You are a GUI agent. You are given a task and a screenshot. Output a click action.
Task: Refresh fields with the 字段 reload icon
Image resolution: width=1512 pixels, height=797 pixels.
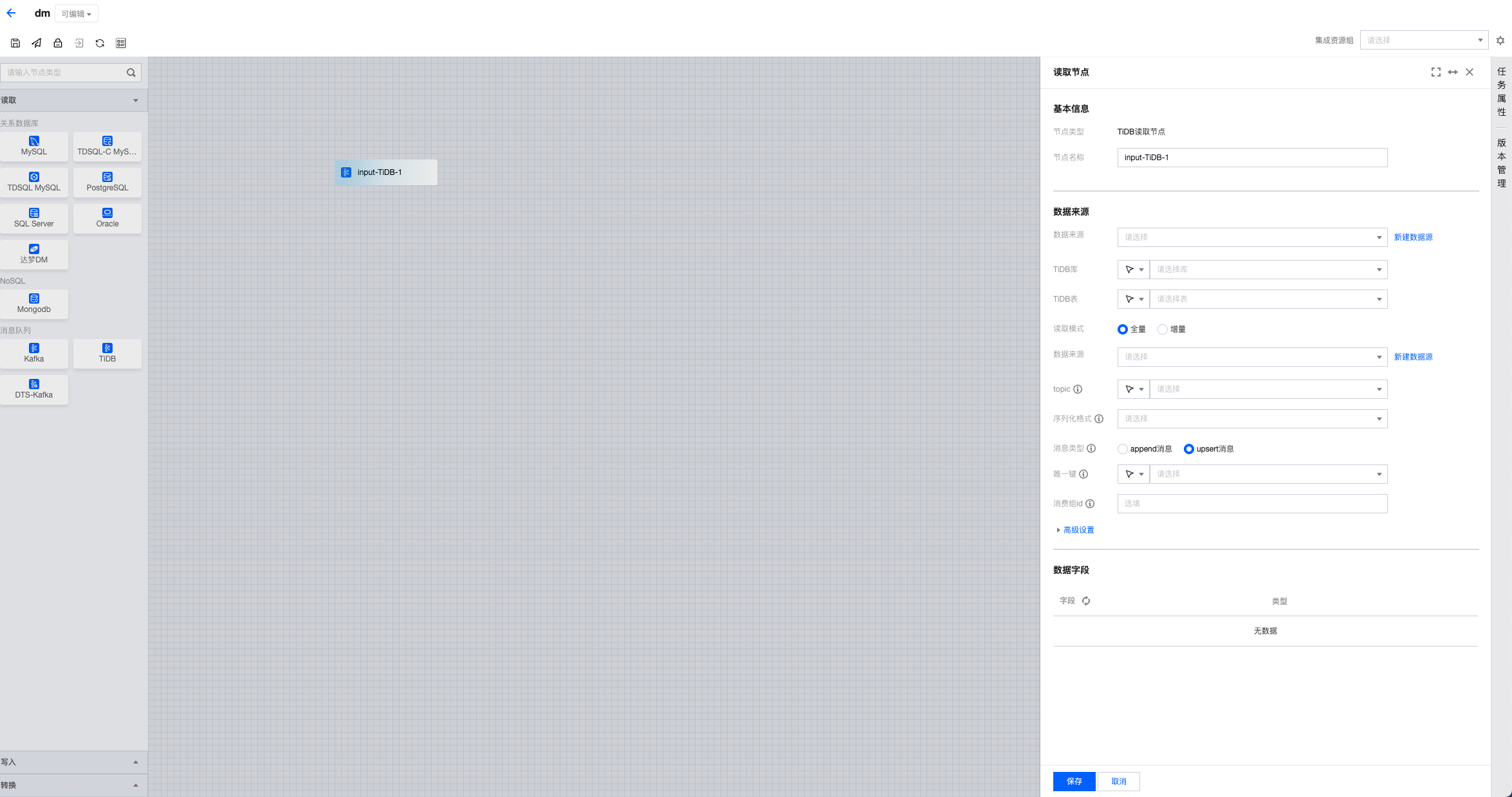(1086, 601)
